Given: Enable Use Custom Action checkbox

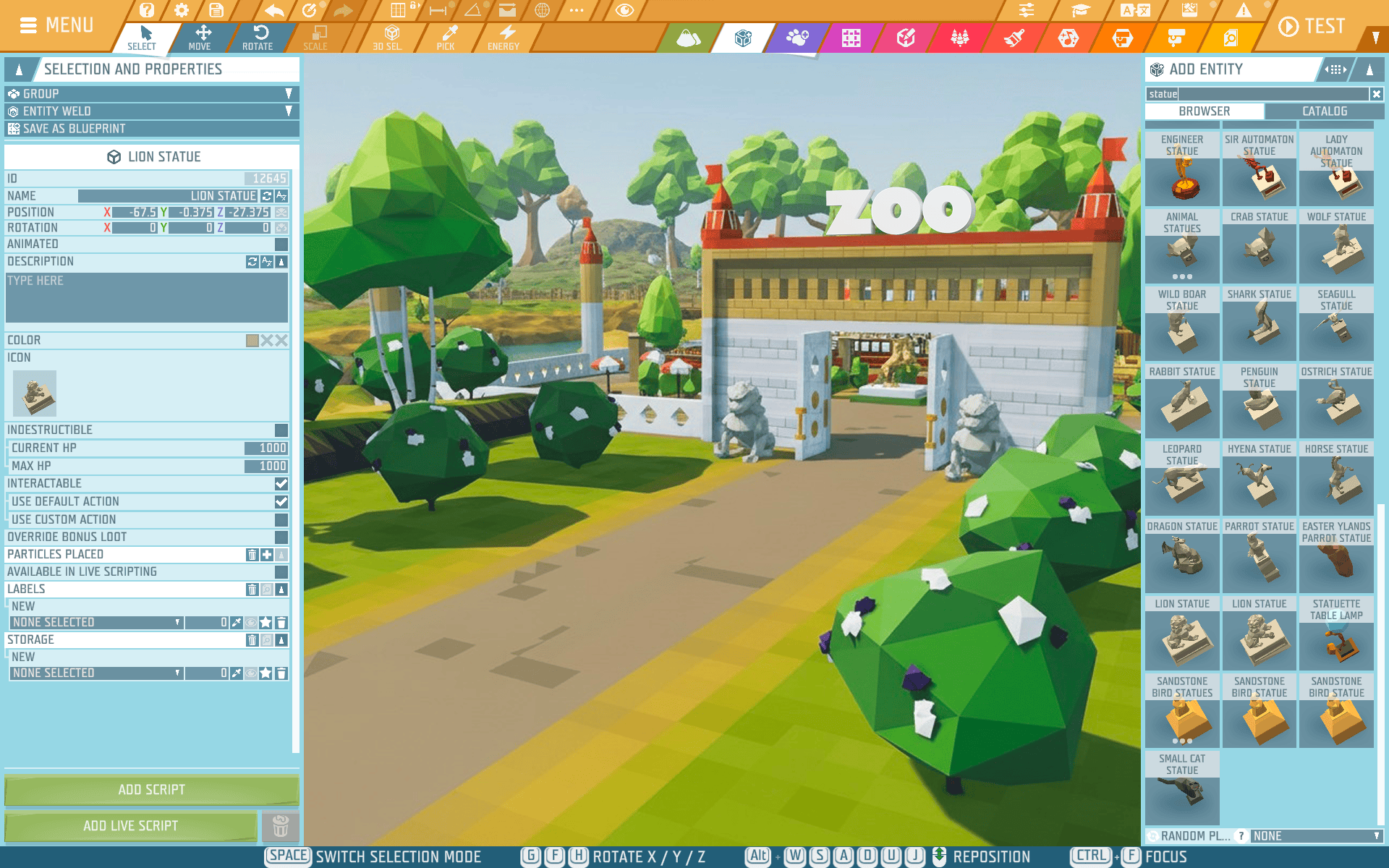Looking at the screenshot, I should click(281, 519).
